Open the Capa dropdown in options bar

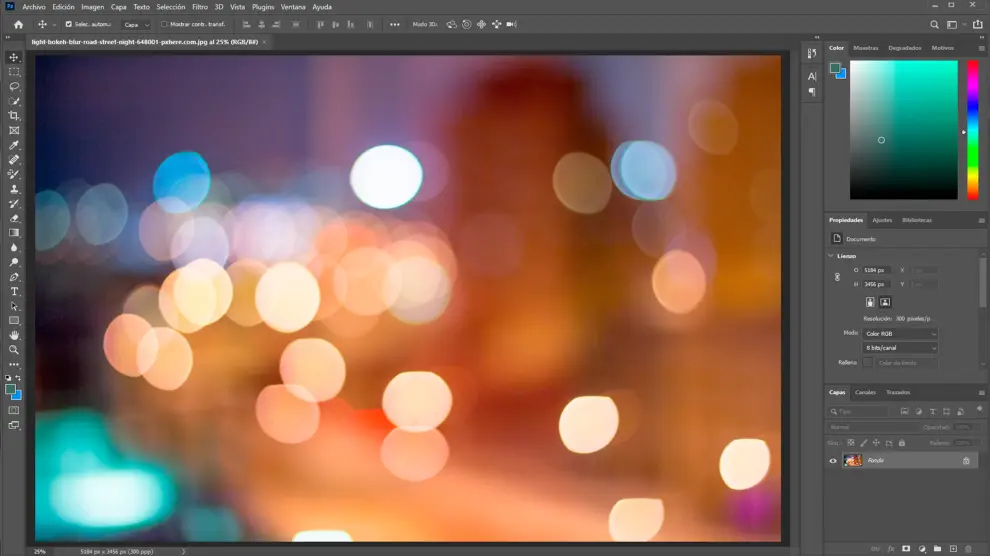coord(136,24)
